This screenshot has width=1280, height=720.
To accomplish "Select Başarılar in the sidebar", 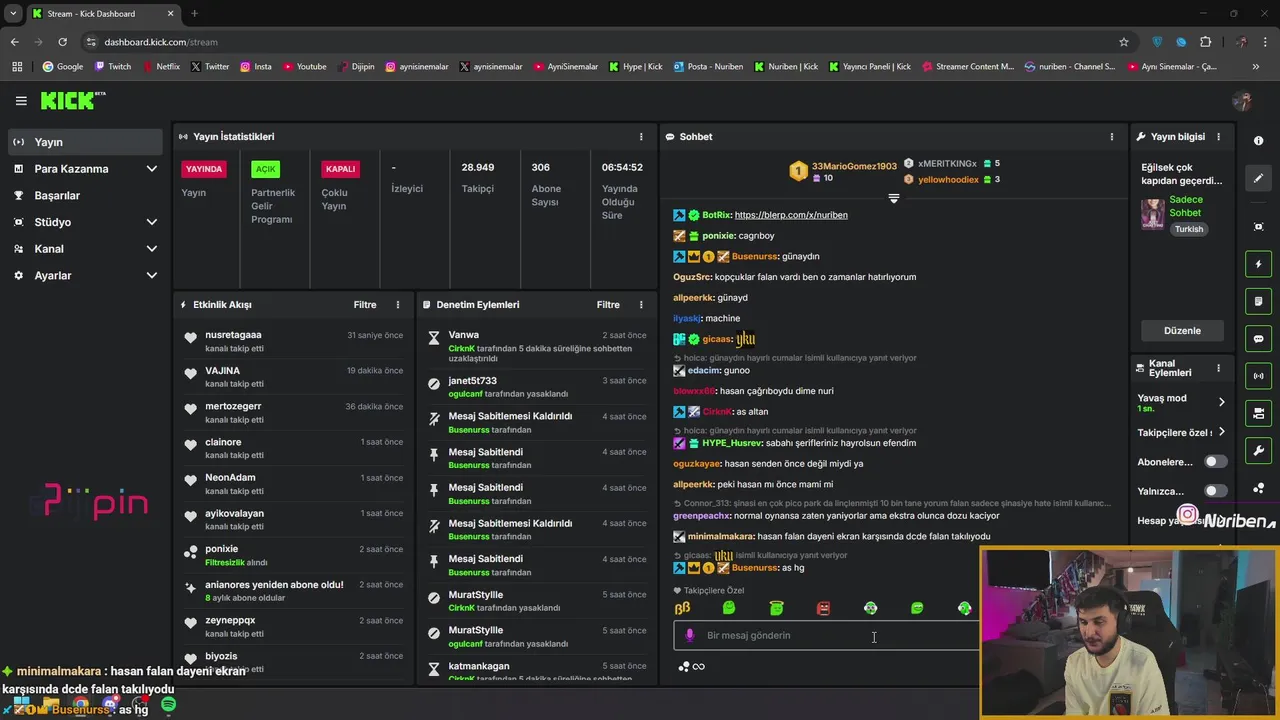I will [85, 196].
